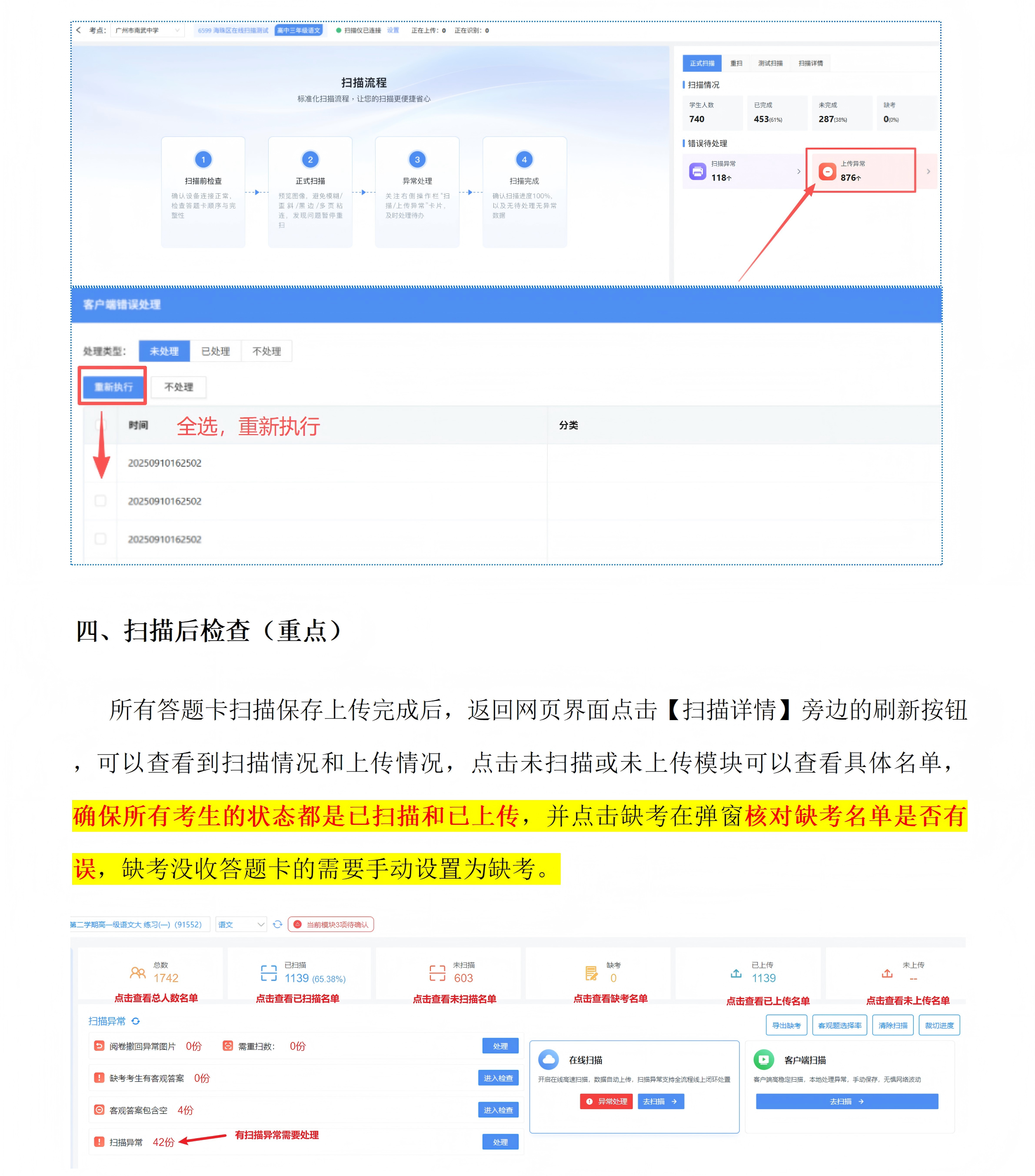The width and height of the screenshot is (1035, 1176).
Task: Click the 重新执行 button
Action: coord(113,387)
